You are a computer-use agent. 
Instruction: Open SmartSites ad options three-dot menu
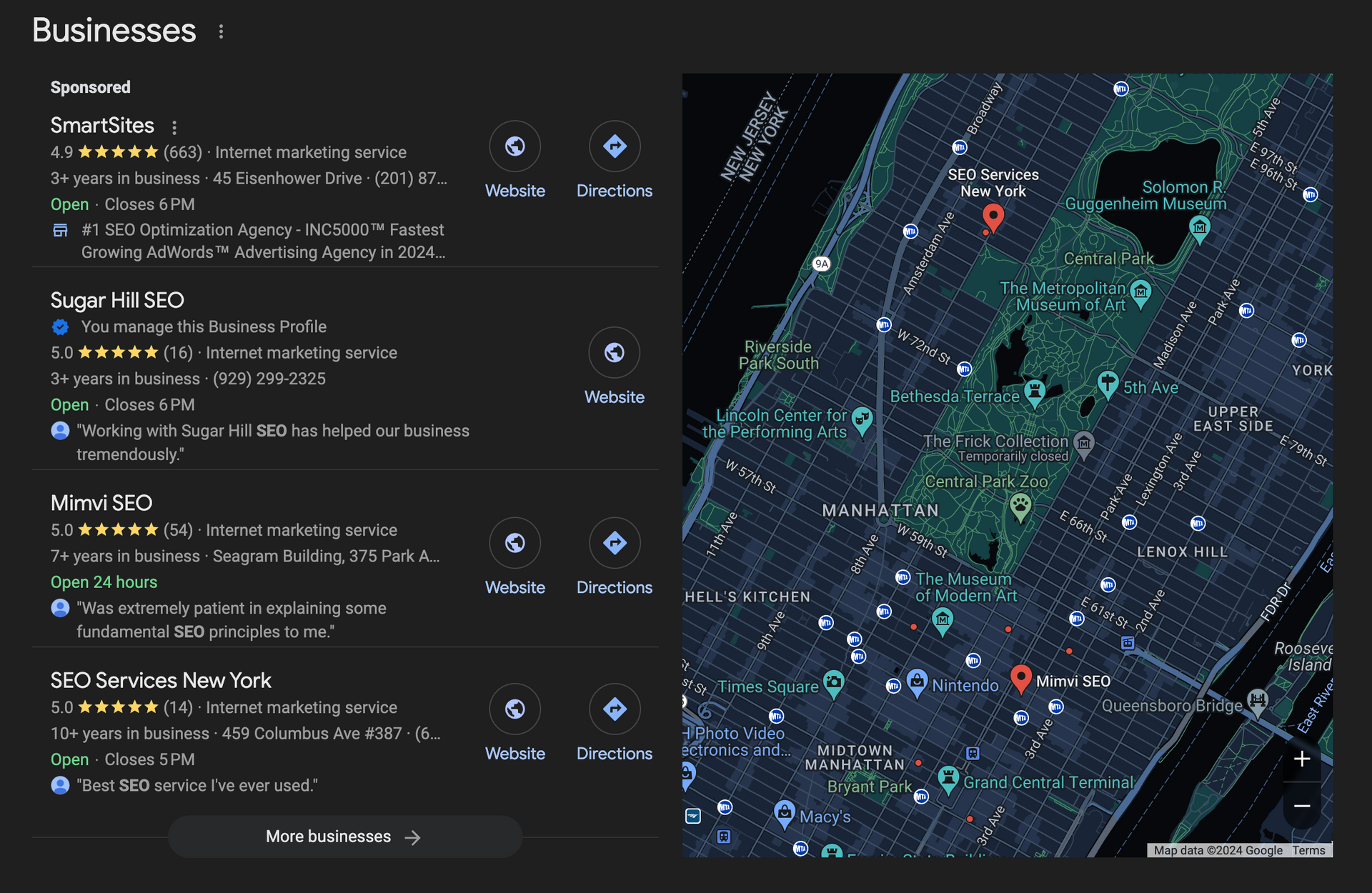pyautogui.click(x=174, y=127)
